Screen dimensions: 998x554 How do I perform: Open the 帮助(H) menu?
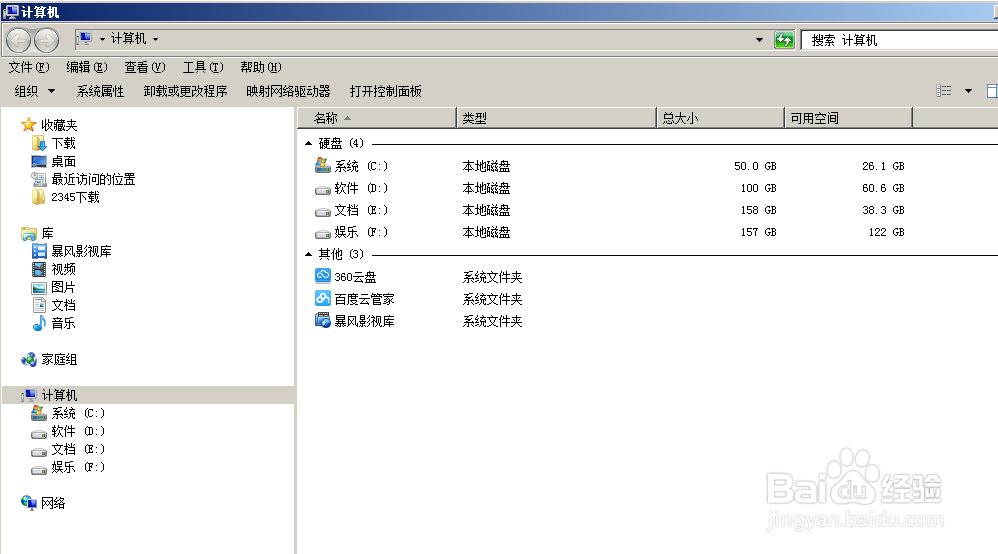pos(261,67)
